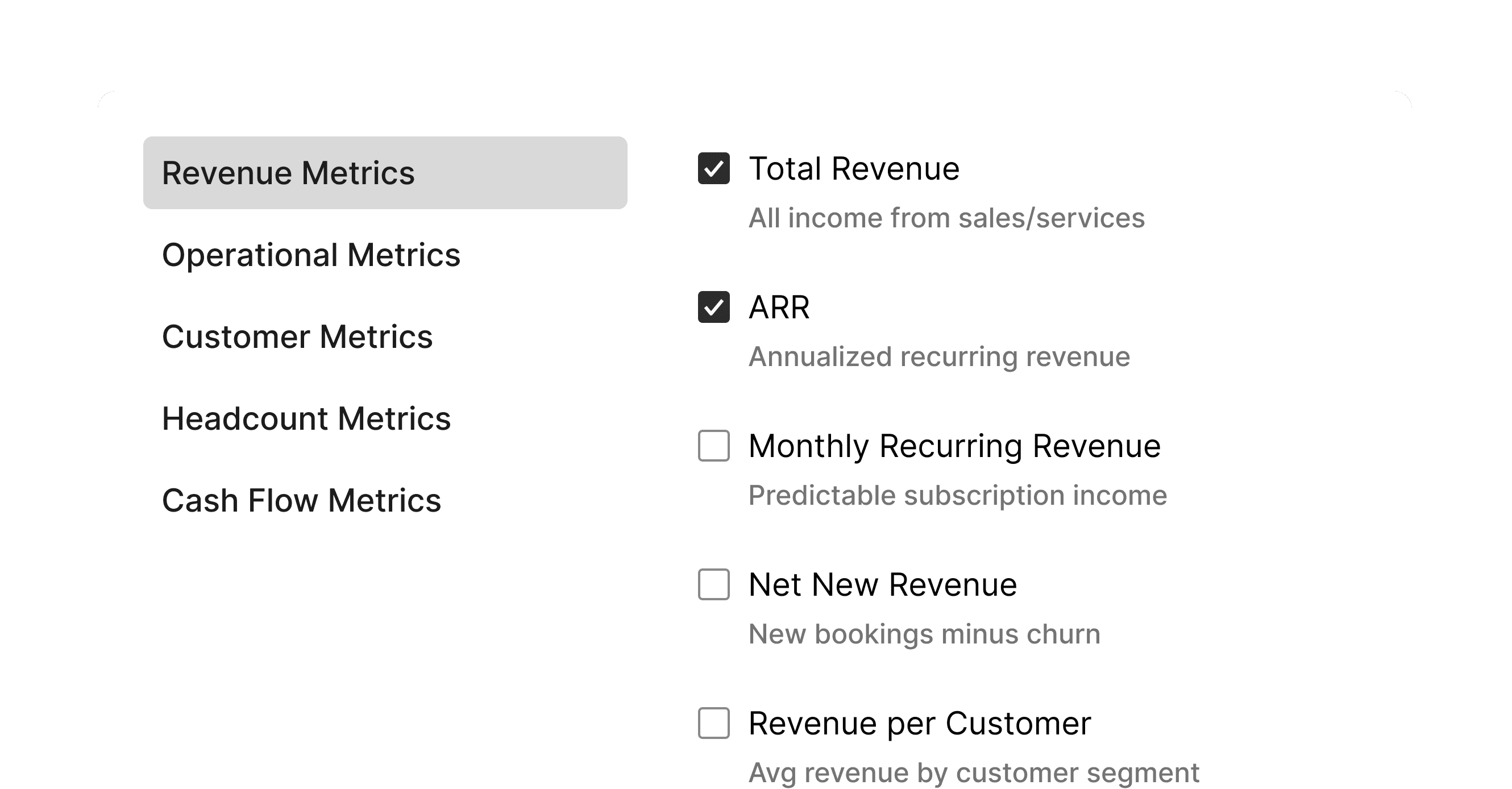Click 'Annualized recurring revenue' description
The width and height of the screenshot is (1512, 789).
[x=939, y=357]
